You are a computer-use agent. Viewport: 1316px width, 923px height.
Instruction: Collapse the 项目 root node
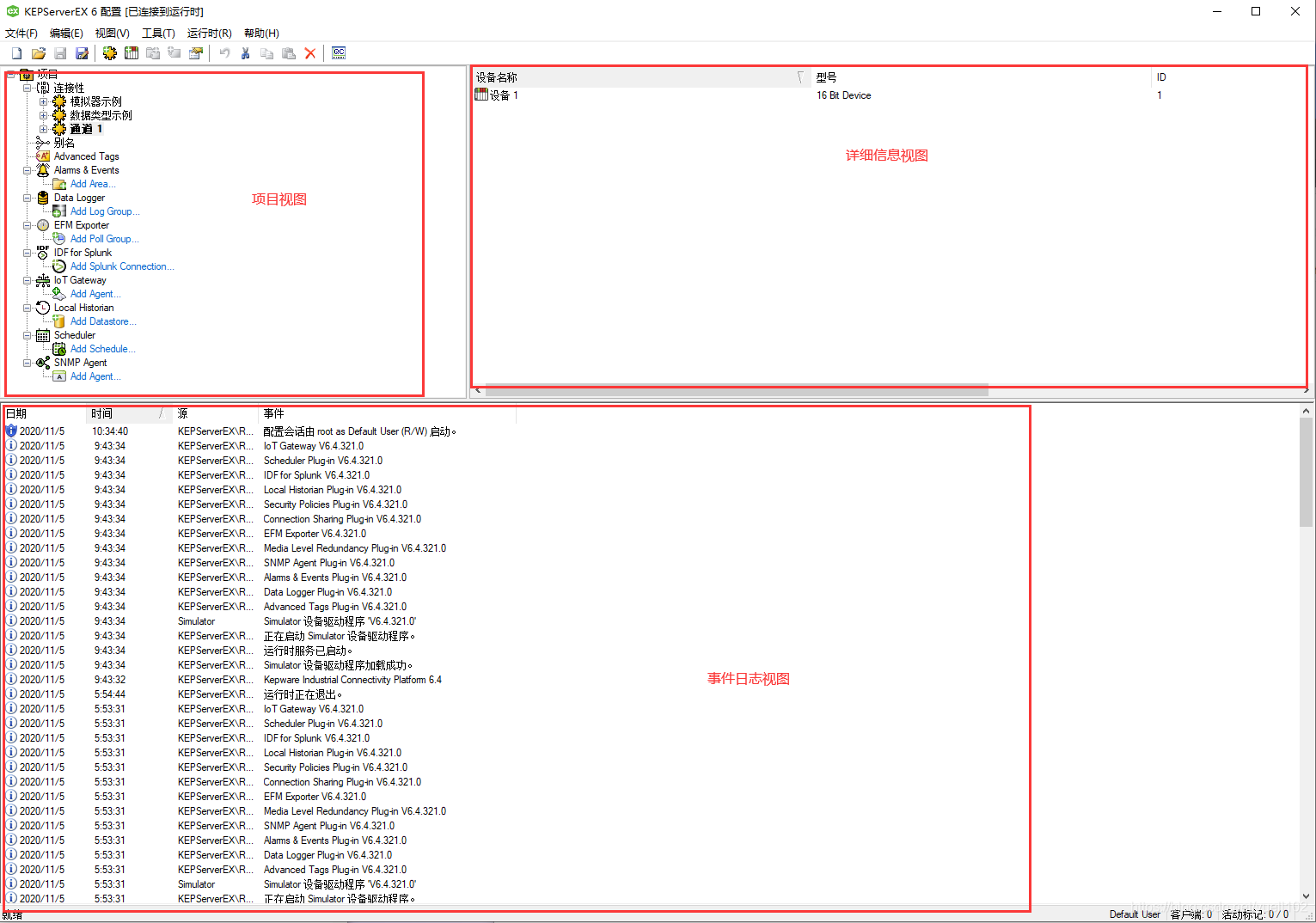10,74
